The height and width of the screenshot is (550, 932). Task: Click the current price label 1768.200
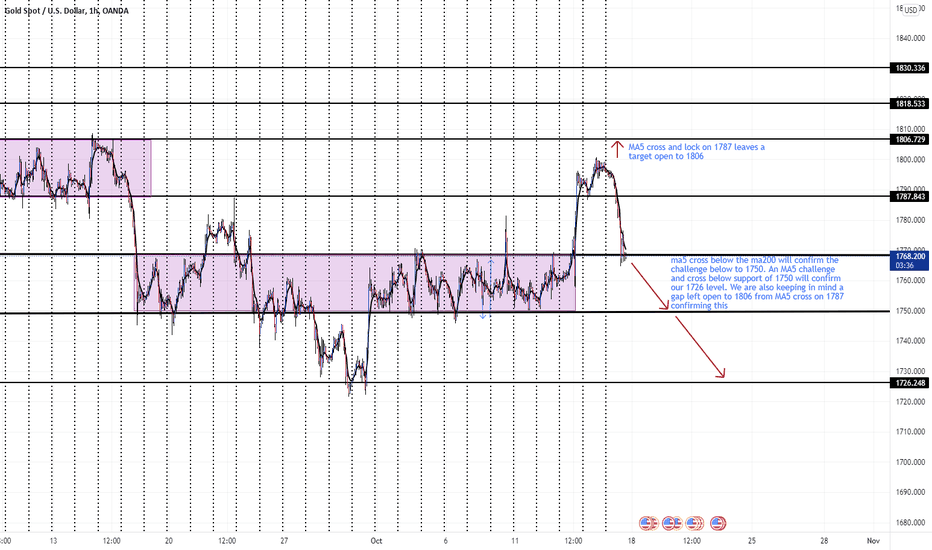(x=910, y=256)
